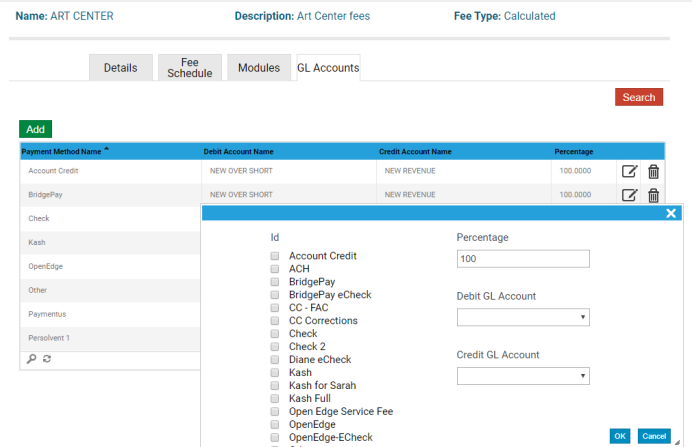Click the refresh icon below the grid
This screenshot has width=692, height=447.
tap(47, 359)
